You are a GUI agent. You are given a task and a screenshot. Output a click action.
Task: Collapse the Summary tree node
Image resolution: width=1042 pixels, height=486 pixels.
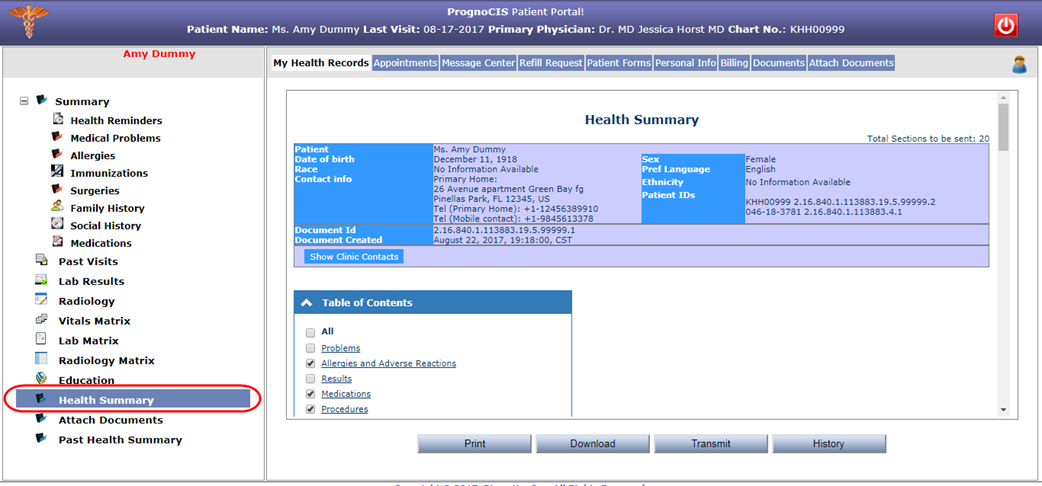click(x=24, y=101)
